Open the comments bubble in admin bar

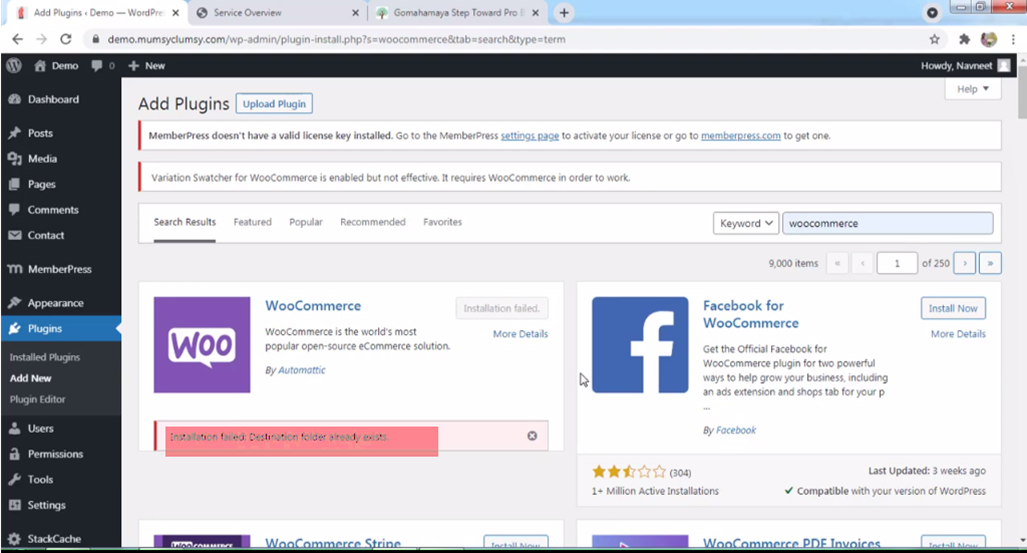(103, 66)
